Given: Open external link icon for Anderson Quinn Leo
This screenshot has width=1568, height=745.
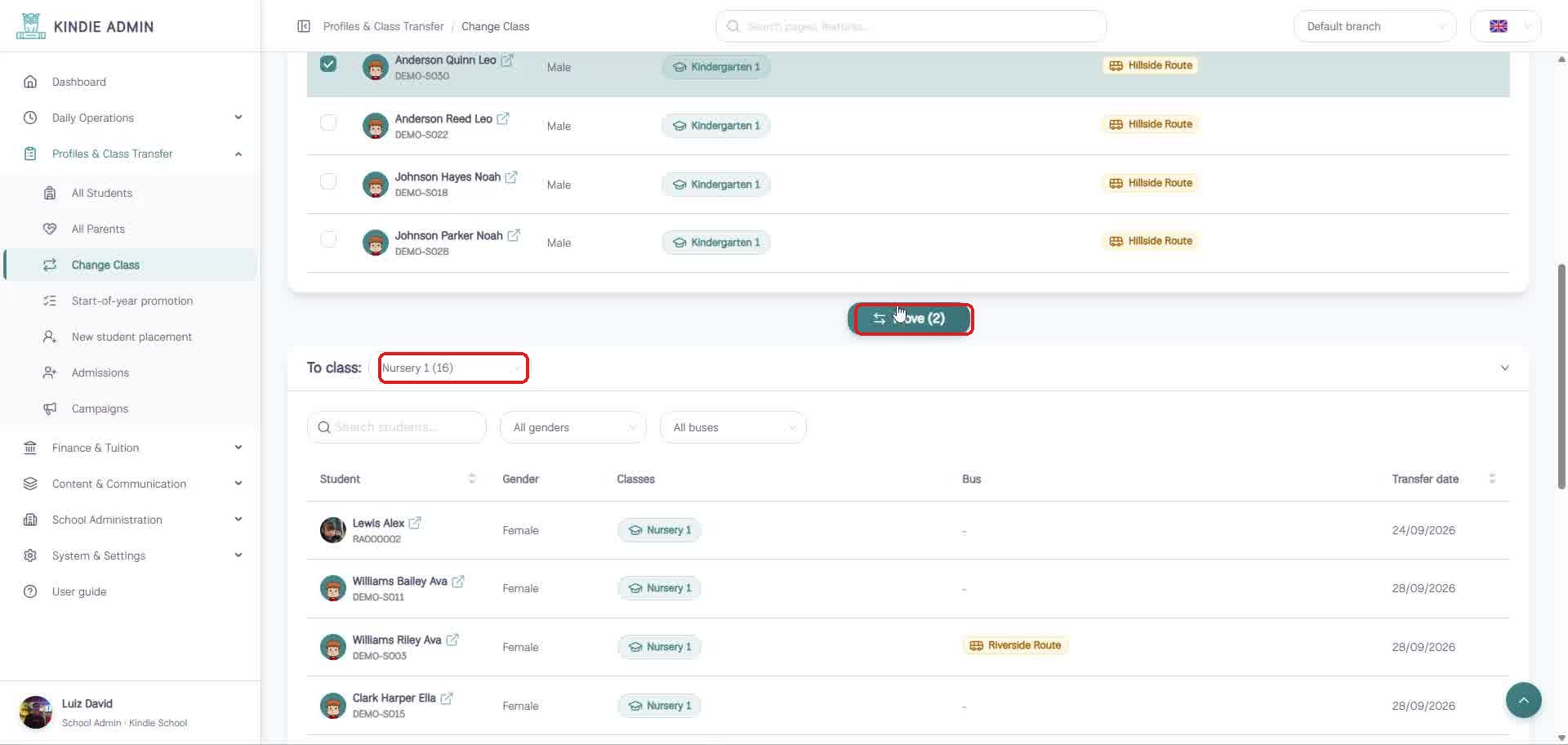Looking at the screenshot, I should point(507,60).
